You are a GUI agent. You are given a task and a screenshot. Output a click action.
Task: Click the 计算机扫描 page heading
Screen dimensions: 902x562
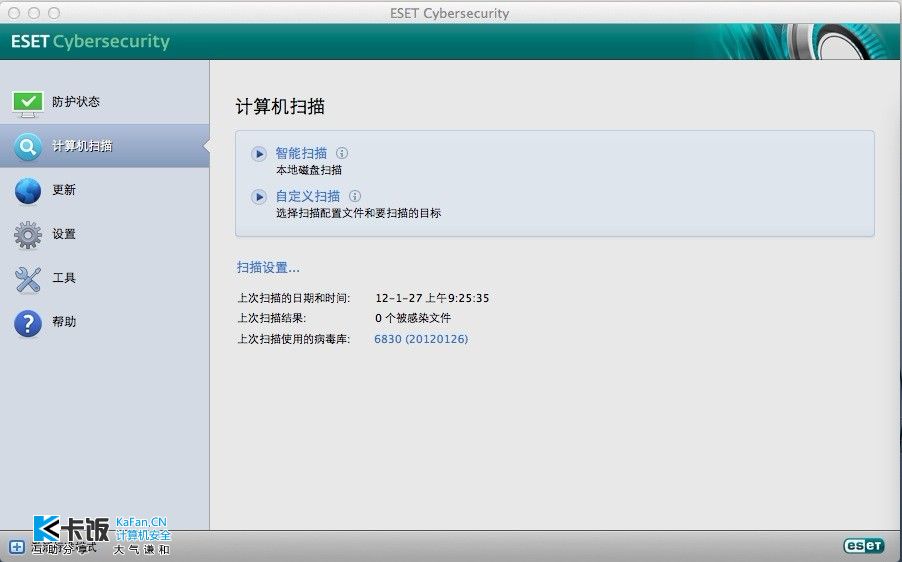280,106
